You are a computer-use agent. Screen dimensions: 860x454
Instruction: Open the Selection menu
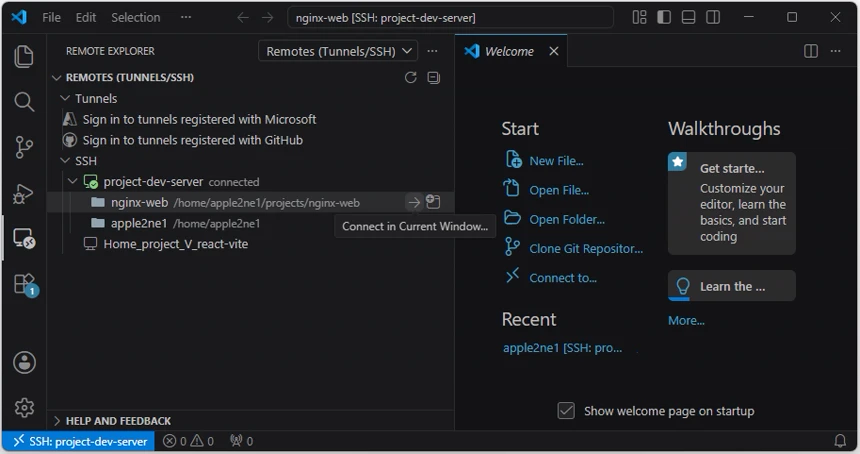pyautogui.click(x=135, y=18)
